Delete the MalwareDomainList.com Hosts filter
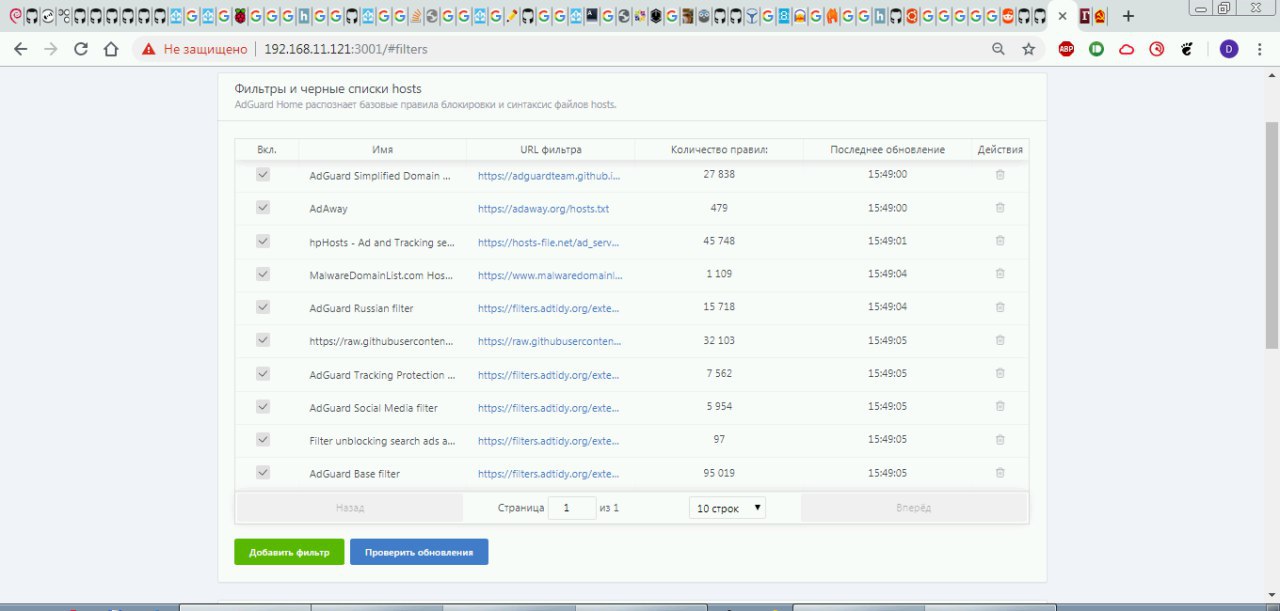 click(1000, 274)
